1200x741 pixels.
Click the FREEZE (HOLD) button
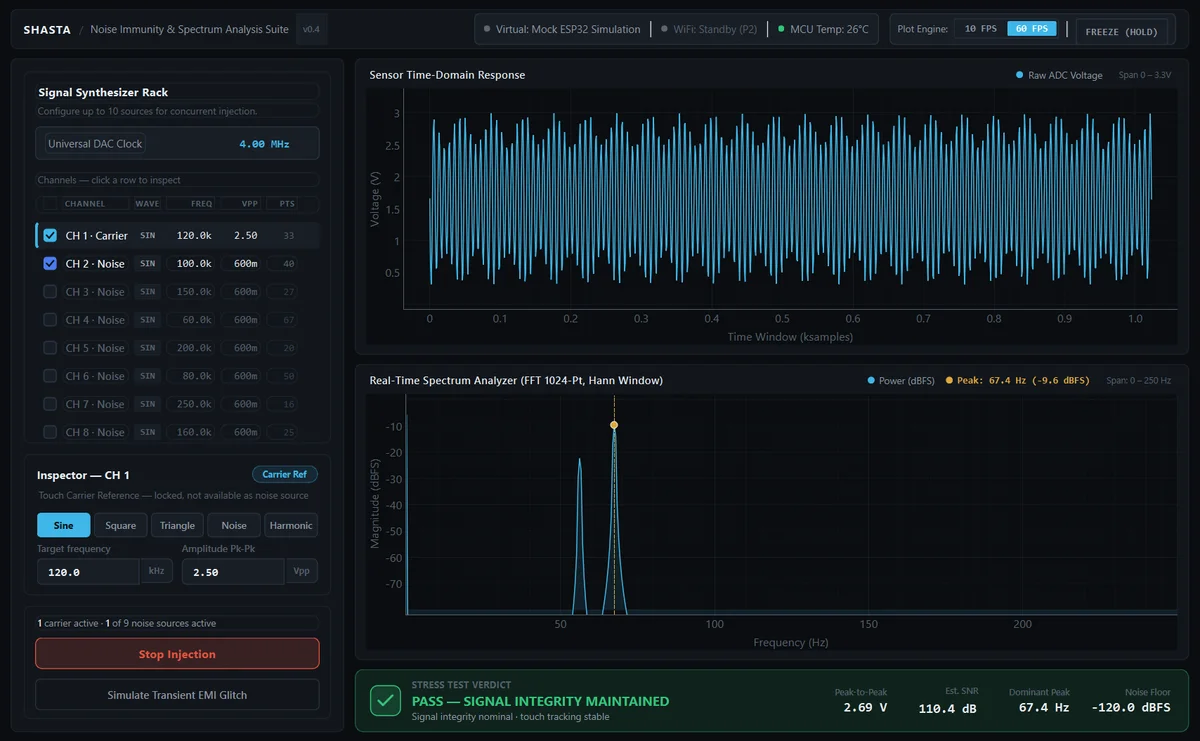[1121, 31]
